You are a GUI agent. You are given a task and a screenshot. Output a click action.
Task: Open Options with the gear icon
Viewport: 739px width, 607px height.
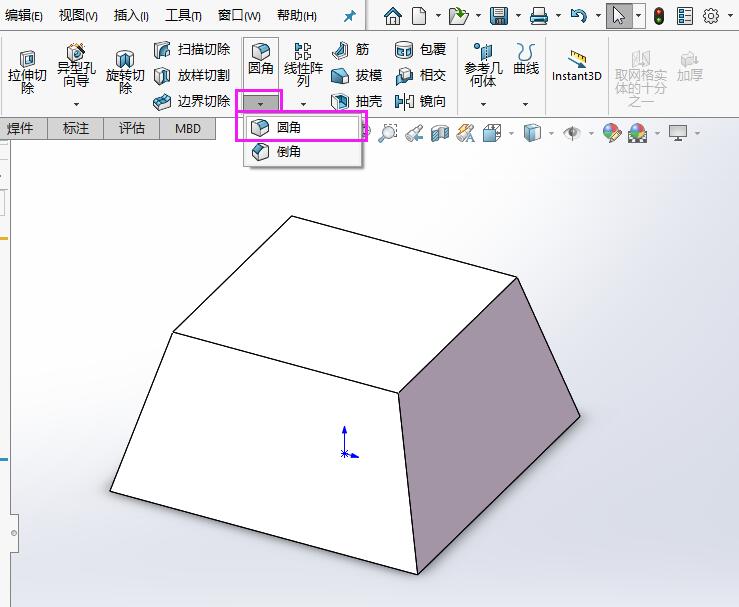click(x=711, y=16)
